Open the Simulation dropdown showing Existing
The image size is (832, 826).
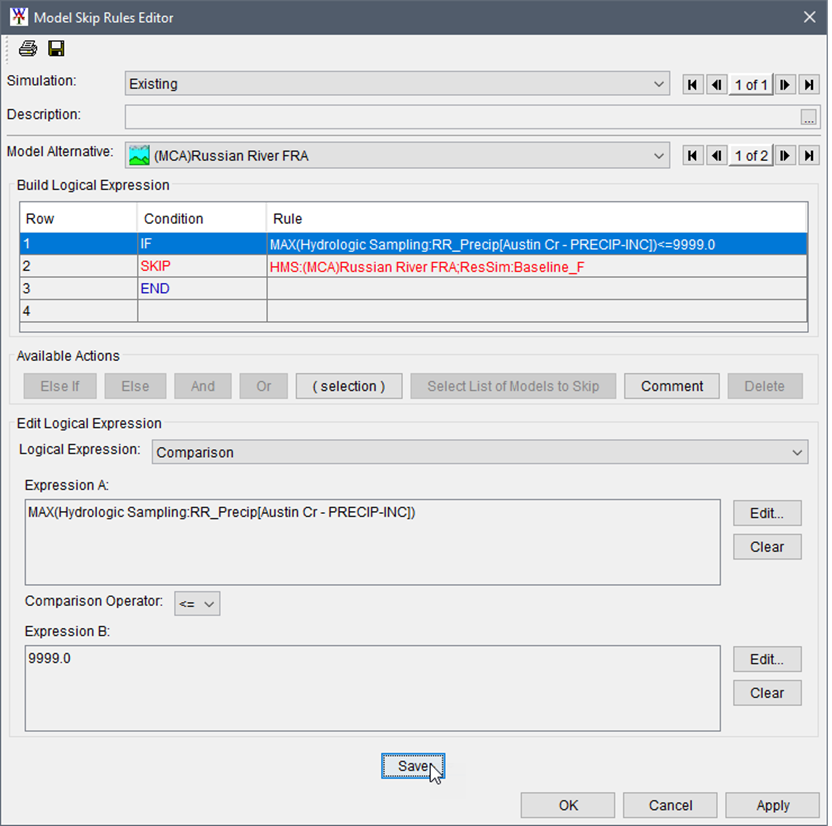click(x=658, y=84)
